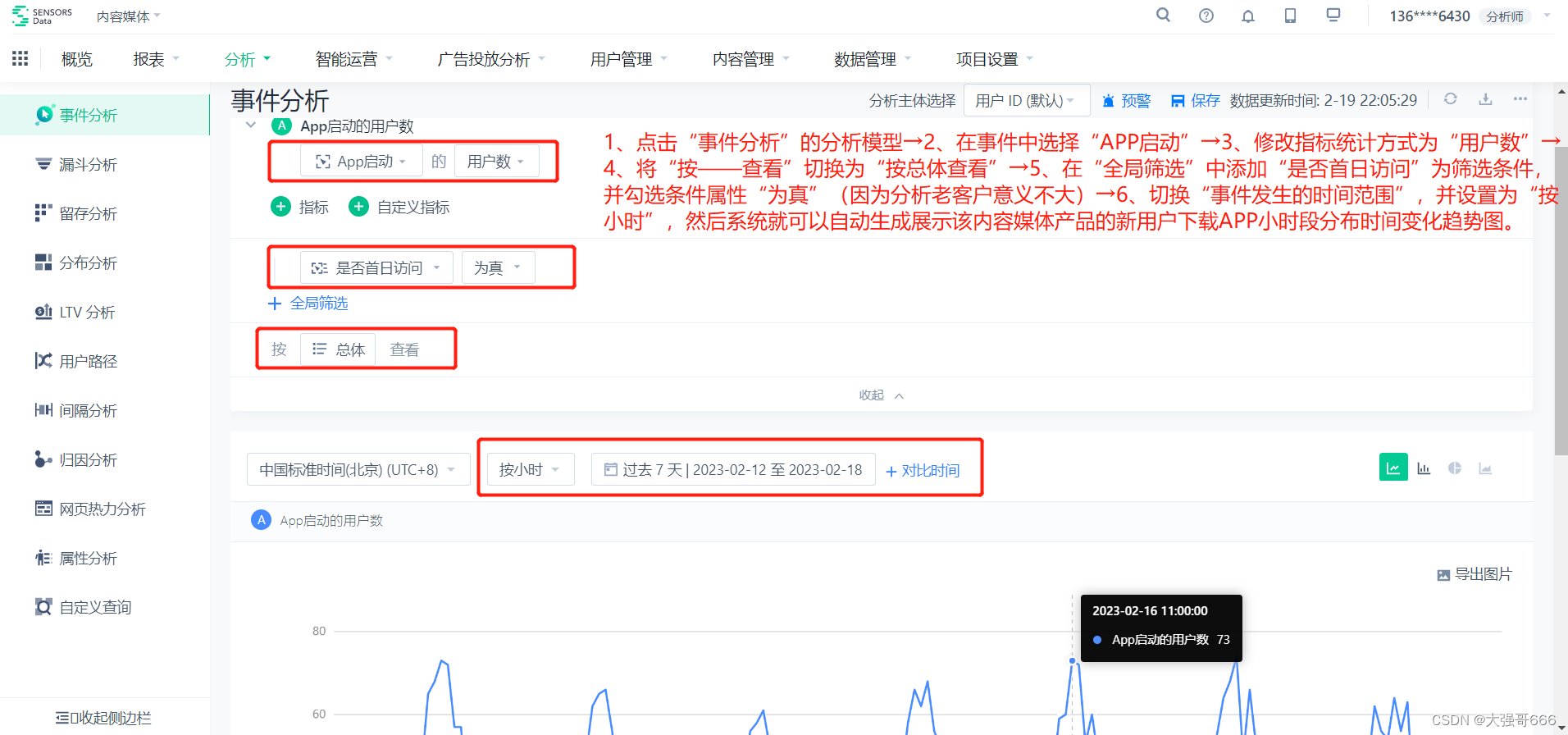Open the 广告投放分析 menu

click(x=491, y=59)
